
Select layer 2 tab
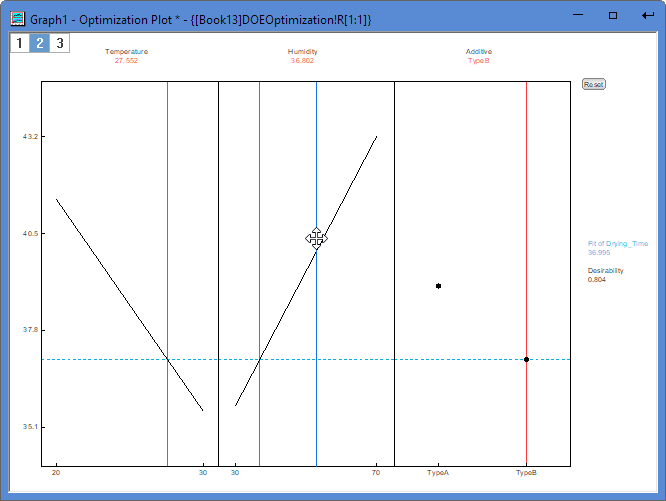pyautogui.click(x=40, y=43)
